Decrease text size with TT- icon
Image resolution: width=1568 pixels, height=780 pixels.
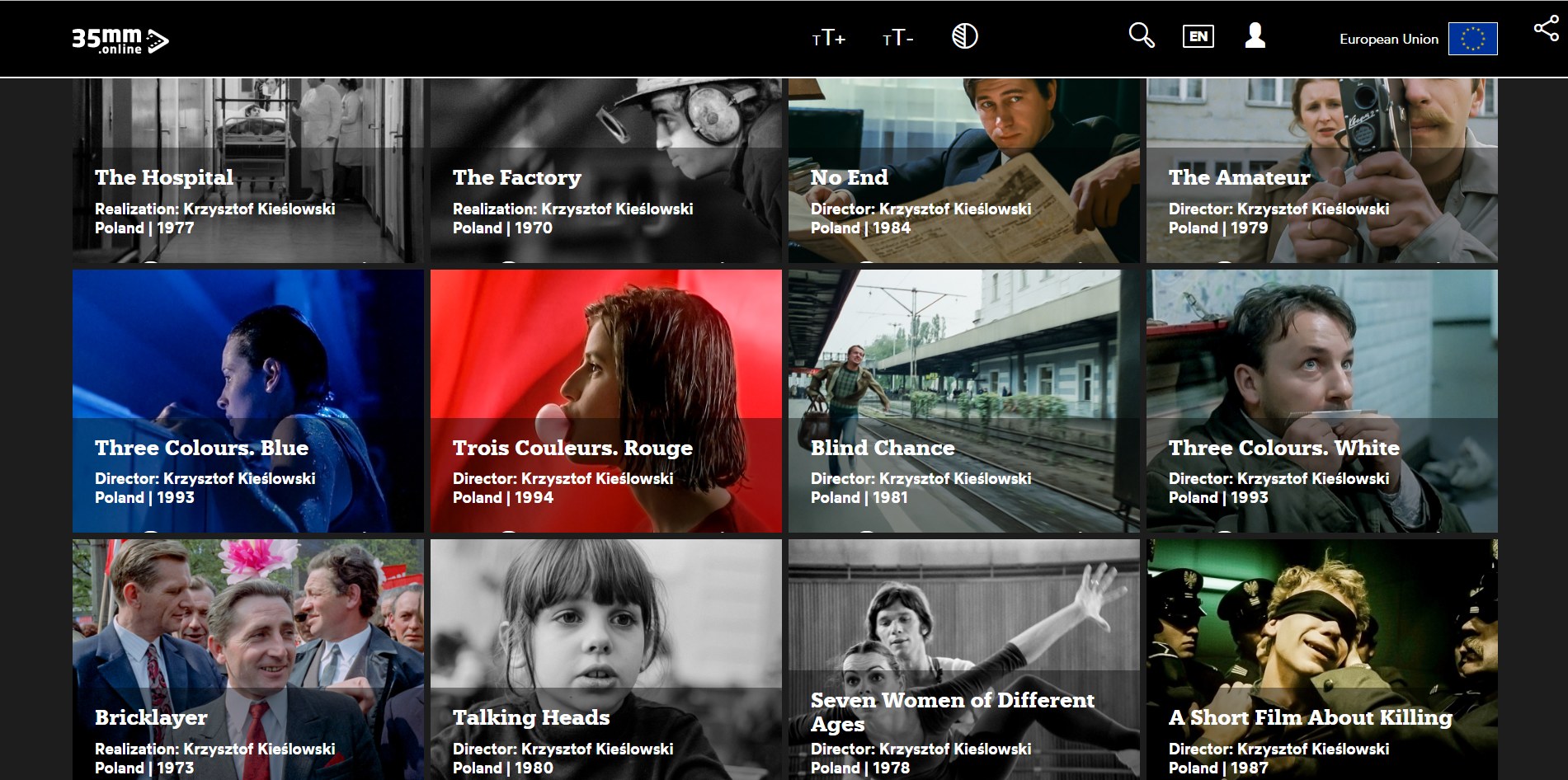point(897,38)
